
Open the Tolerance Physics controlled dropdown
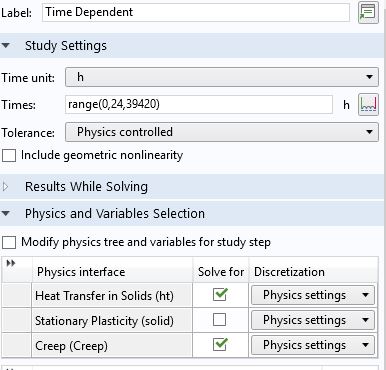(222, 132)
